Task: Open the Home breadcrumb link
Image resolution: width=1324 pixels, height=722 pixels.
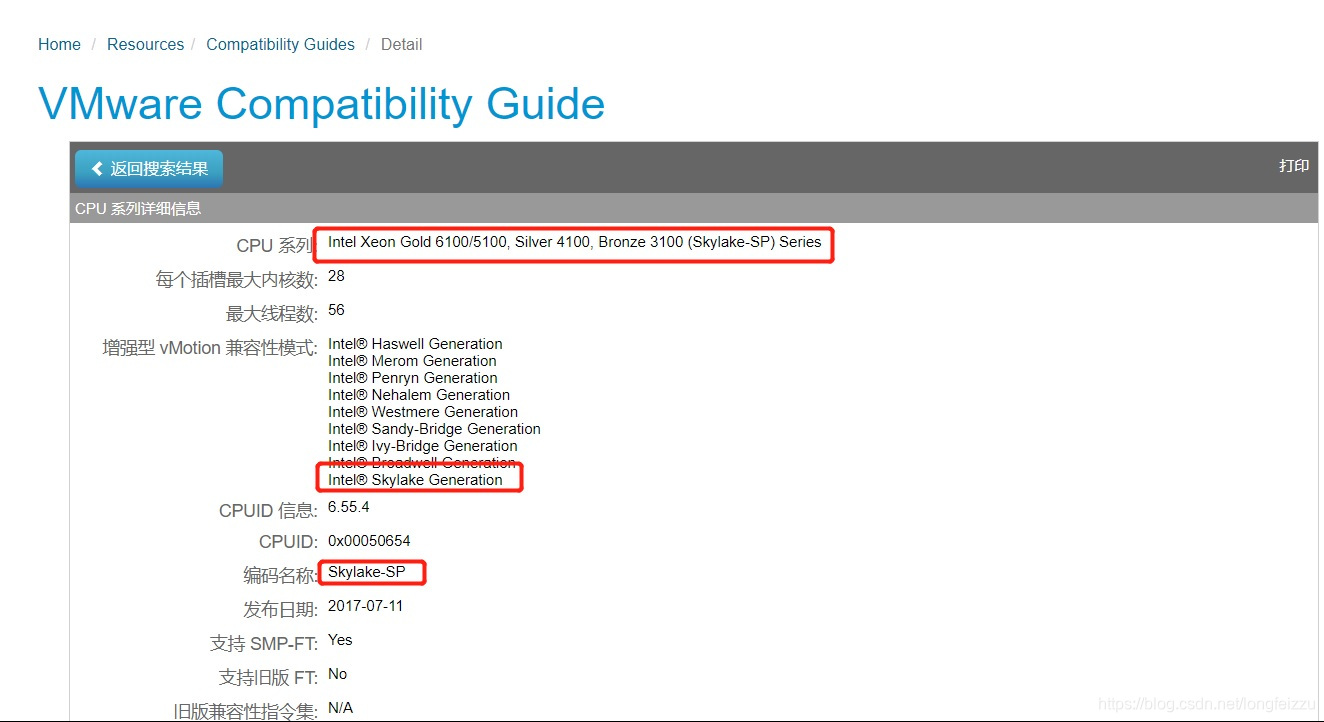Action: tap(59, 44)
